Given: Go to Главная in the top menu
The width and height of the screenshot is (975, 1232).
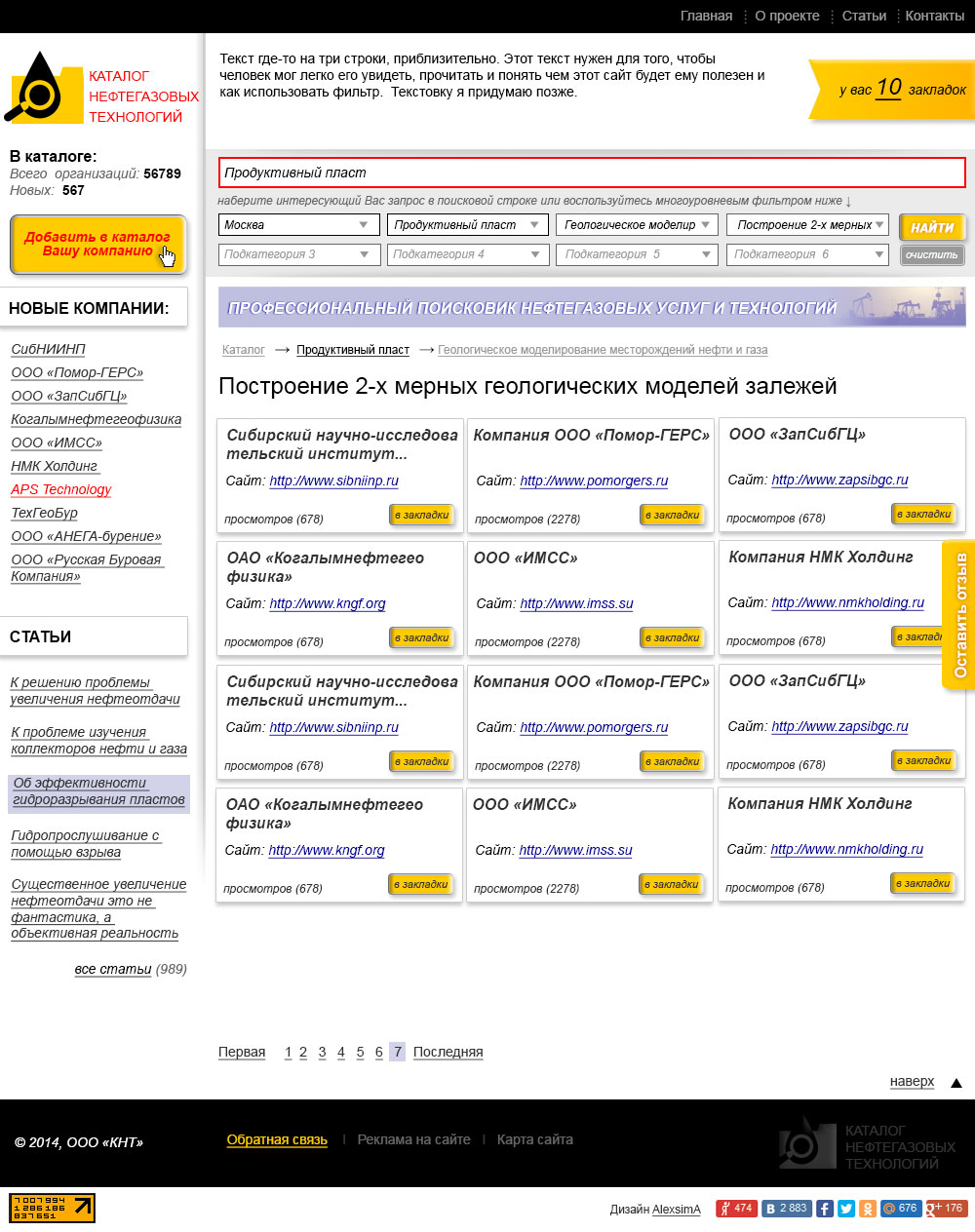Looking at the screenshot, I should [x=706, y=16].
